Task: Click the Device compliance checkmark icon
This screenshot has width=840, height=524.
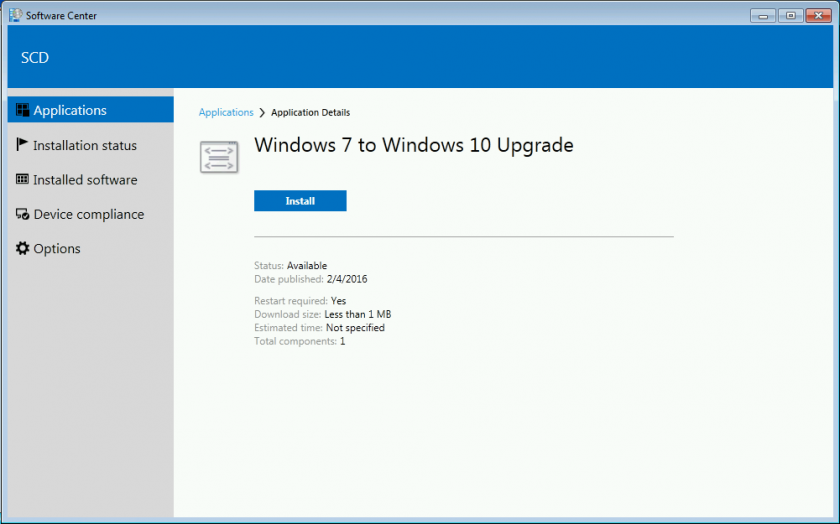Action: coord(22,214)
